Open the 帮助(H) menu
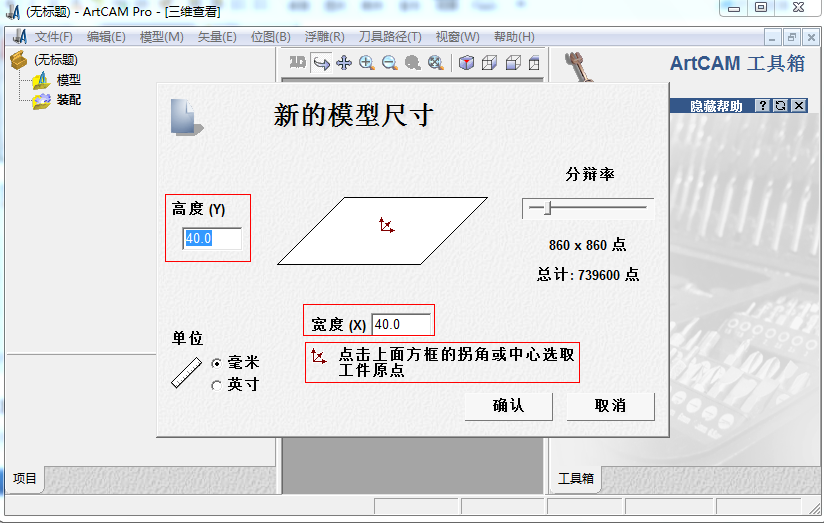This screenshot has height=523, width=824. tap(514, 37)
